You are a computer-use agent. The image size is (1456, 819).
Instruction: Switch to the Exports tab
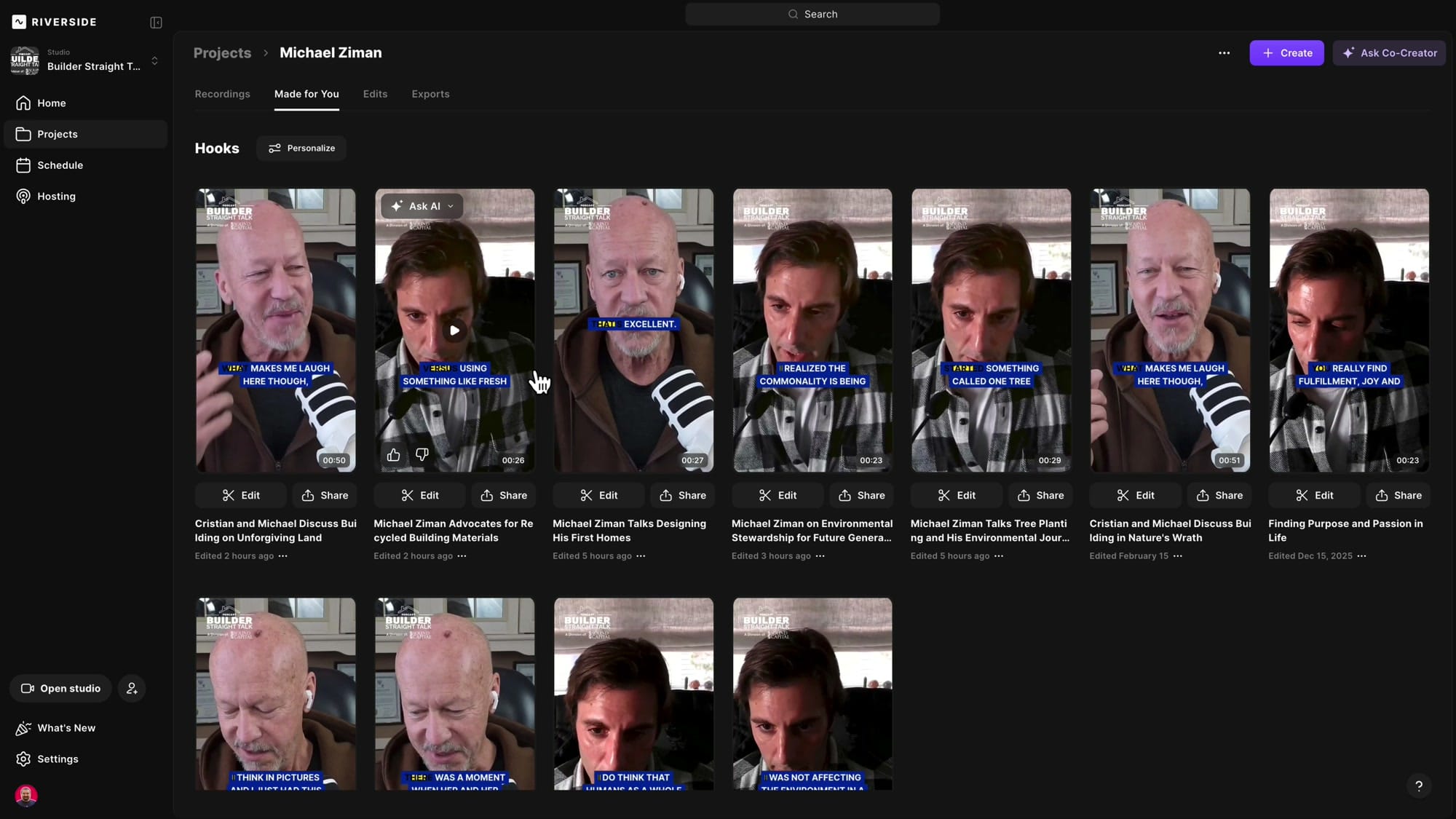pyautogui.click(x=430, y=94)
